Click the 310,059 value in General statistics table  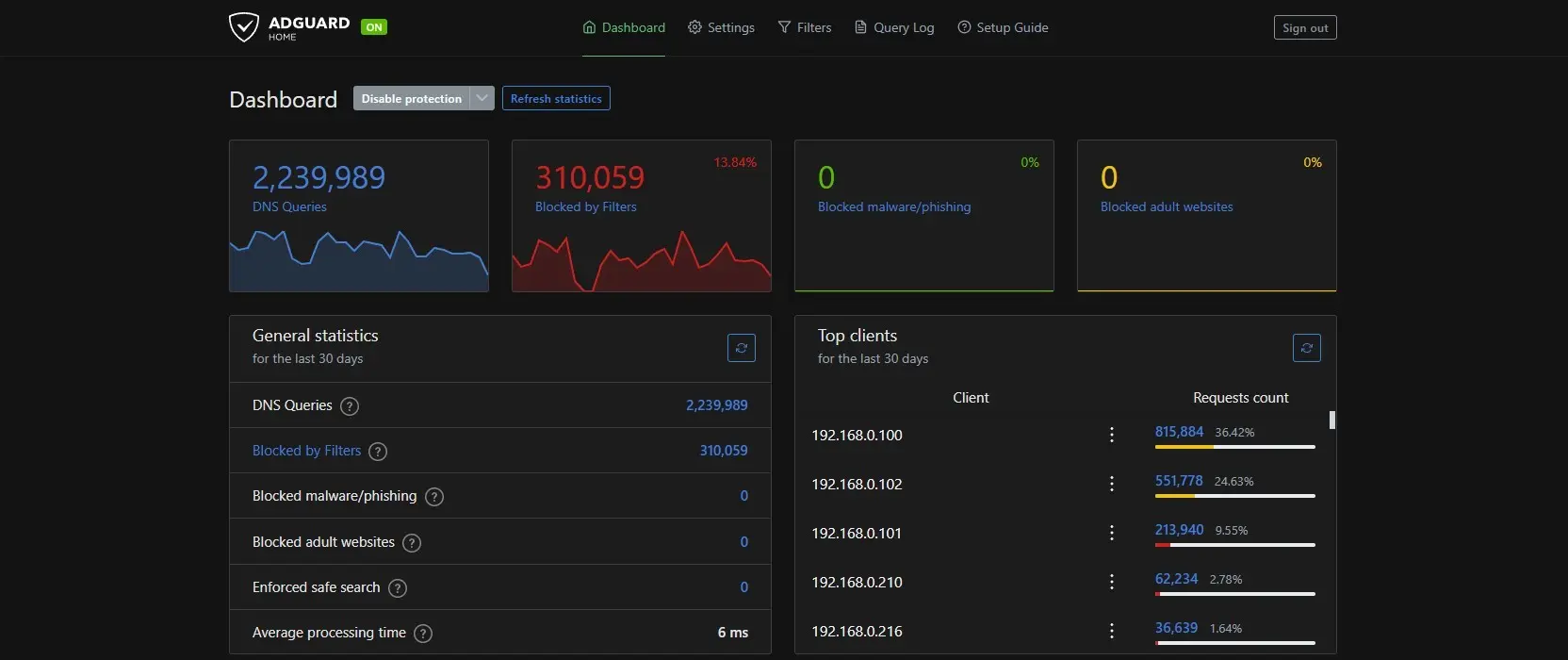[724, 451]
